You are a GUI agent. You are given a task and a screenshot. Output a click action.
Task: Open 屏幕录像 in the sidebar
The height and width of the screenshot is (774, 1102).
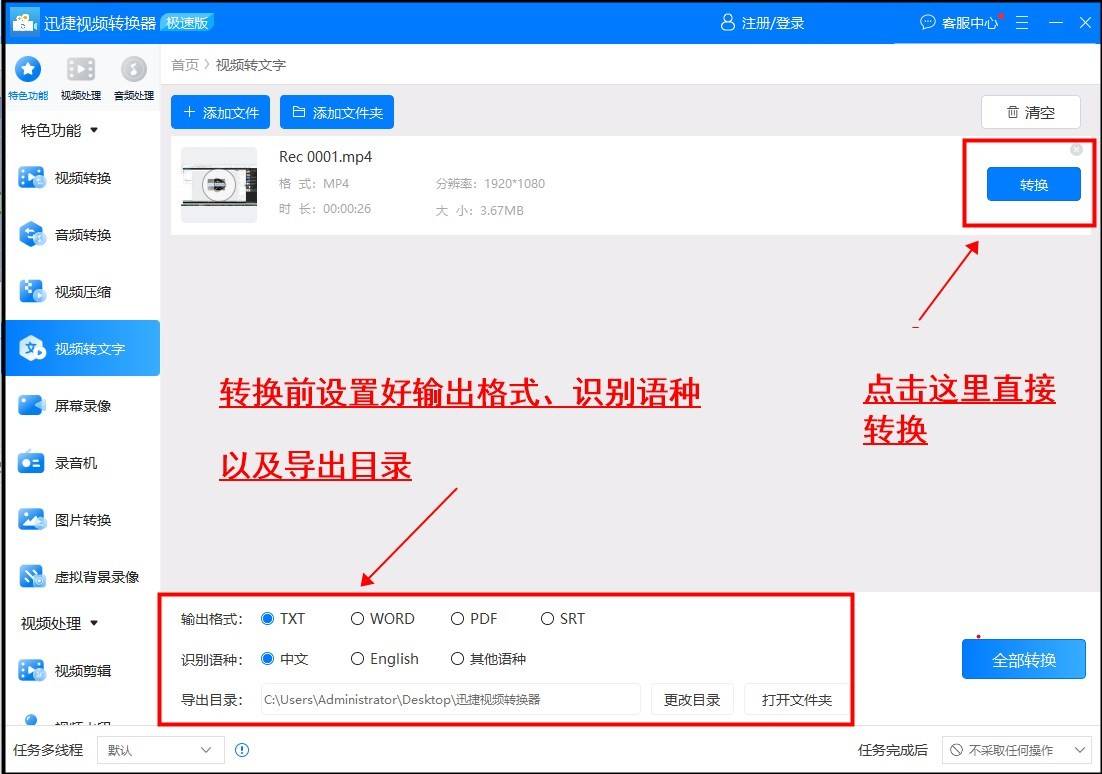pos(82,406)
